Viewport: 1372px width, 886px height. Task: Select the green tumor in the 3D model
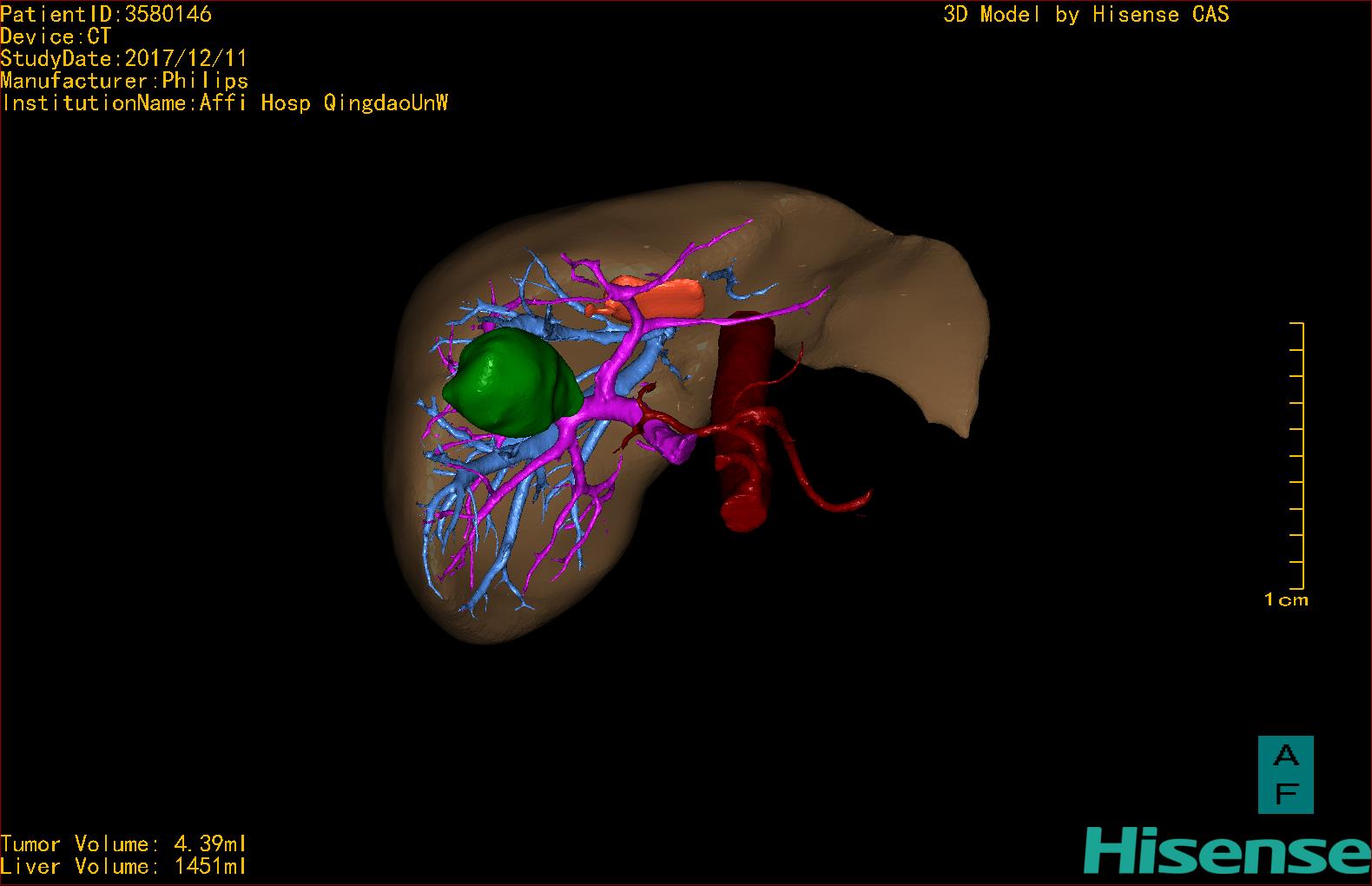click(x=512, y=383)
